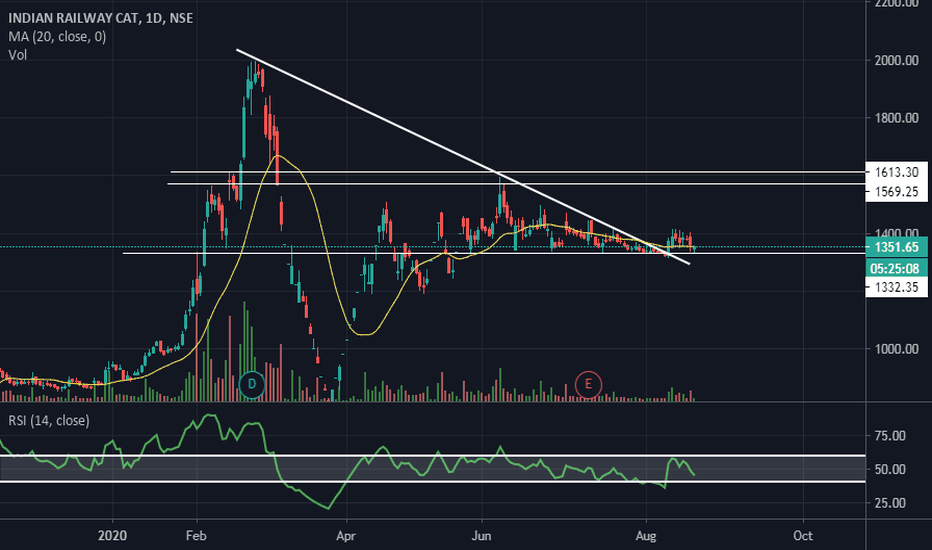Click the 1569.25 price label
This screenshot has height=550, width=932.
896,191
